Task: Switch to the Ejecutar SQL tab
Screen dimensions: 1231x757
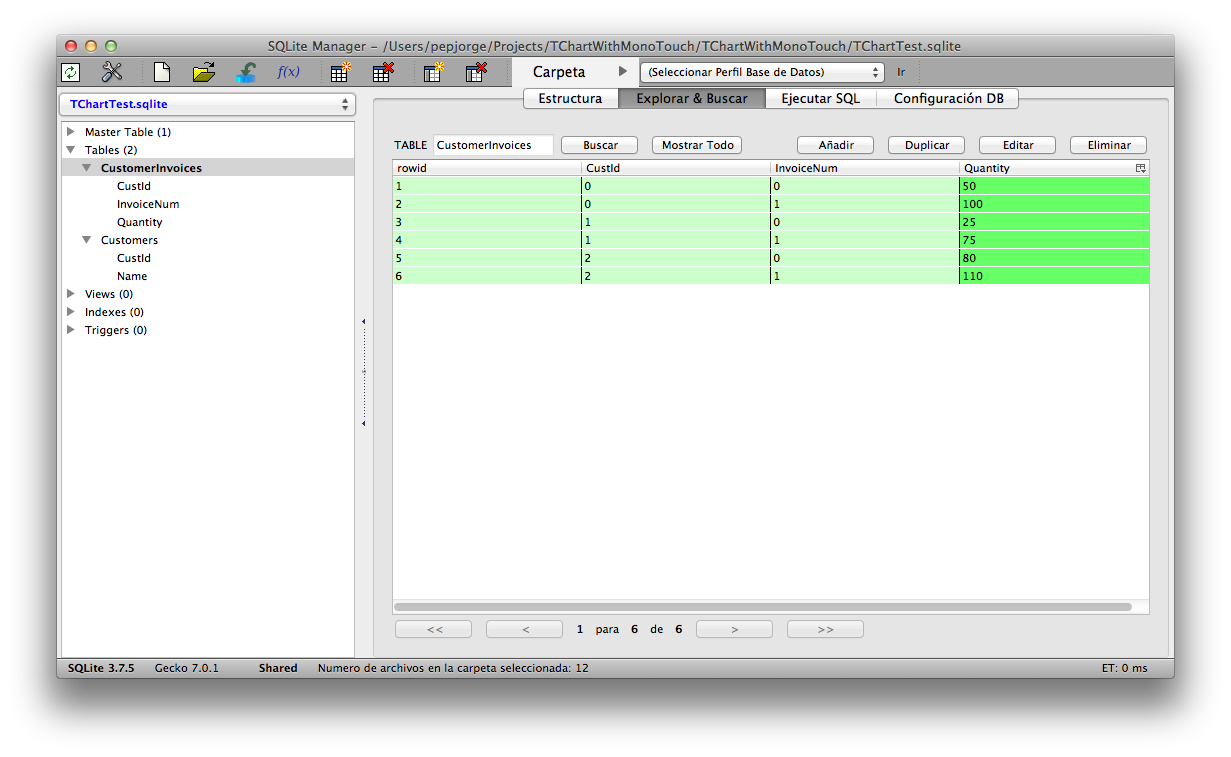Action: [x=820, y=98]
